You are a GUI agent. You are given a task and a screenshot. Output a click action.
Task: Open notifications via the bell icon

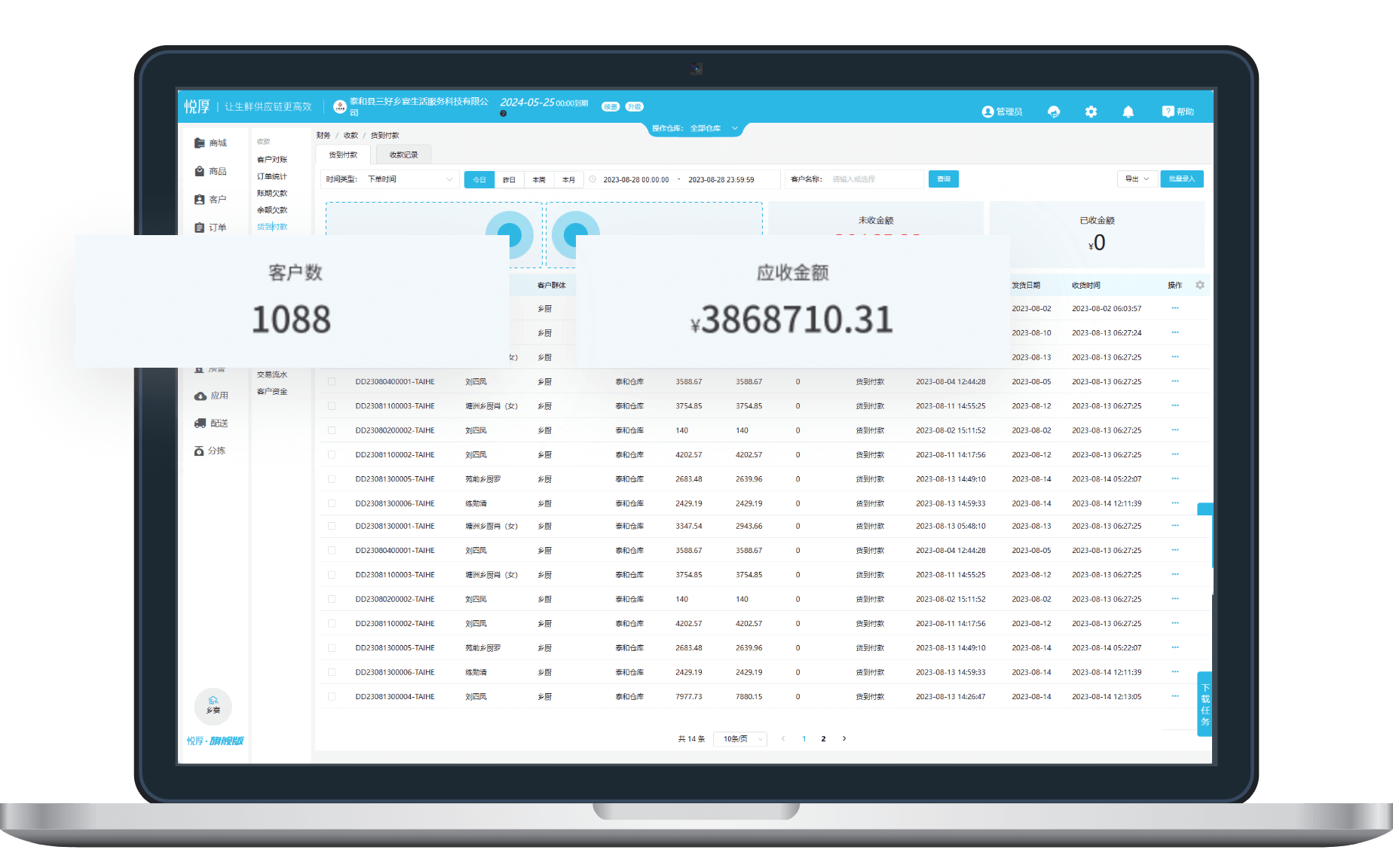coord(1128,112)
